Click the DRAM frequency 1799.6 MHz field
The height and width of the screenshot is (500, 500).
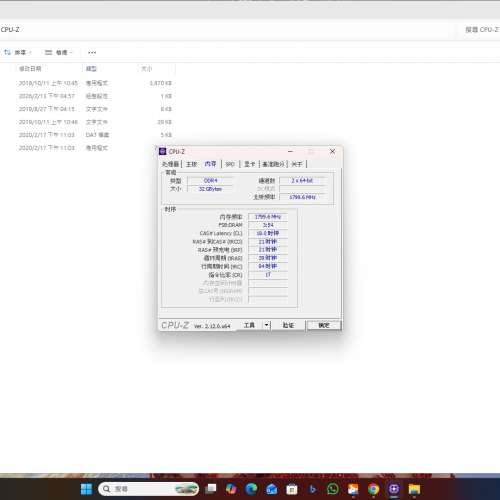pos(268,217)
